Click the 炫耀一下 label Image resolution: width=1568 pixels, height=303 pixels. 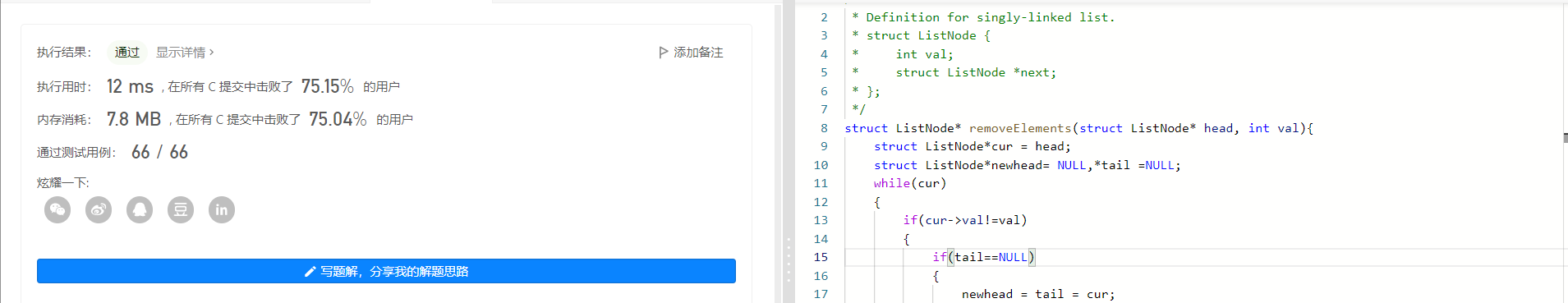click(63, 182)
